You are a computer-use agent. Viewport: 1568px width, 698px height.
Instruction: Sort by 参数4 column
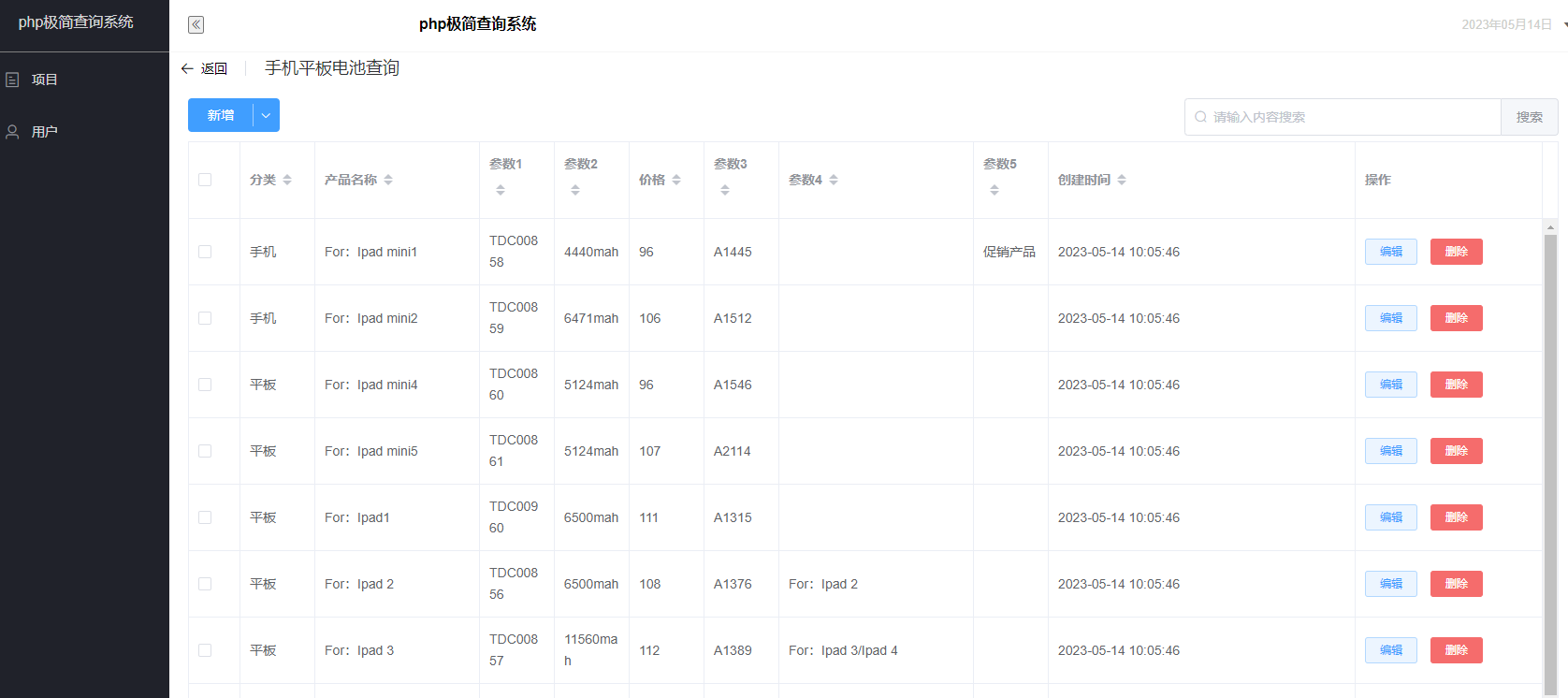pyautogui.click(x=834, y=180)
